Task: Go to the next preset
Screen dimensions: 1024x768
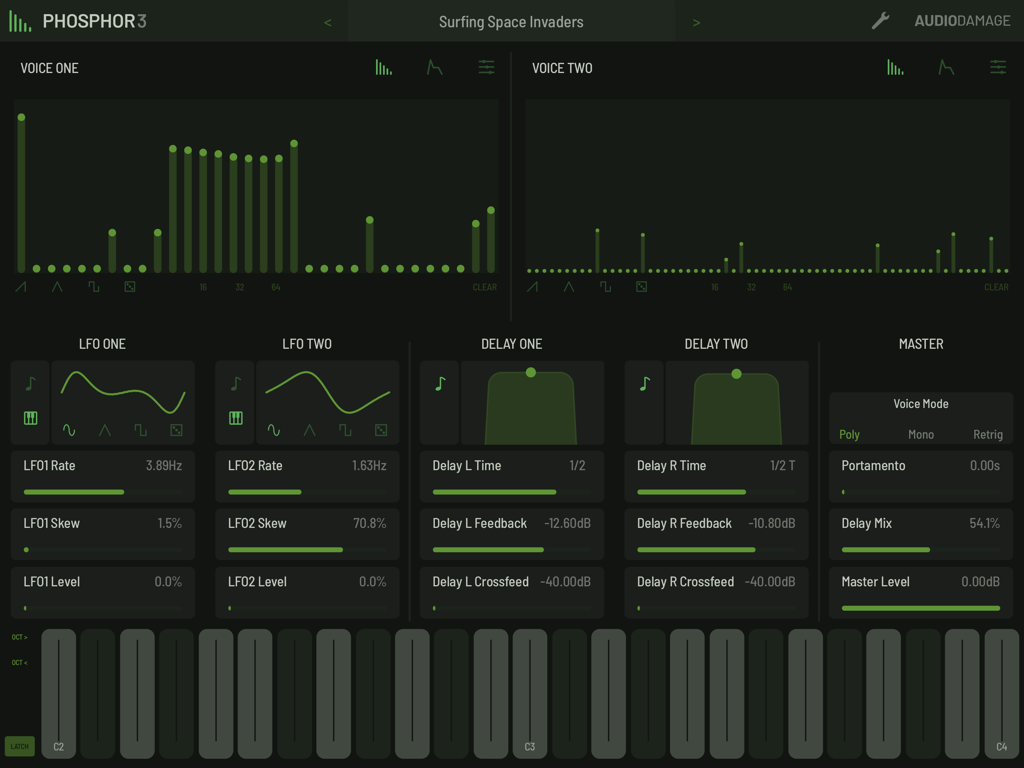Action: (696, 22)
